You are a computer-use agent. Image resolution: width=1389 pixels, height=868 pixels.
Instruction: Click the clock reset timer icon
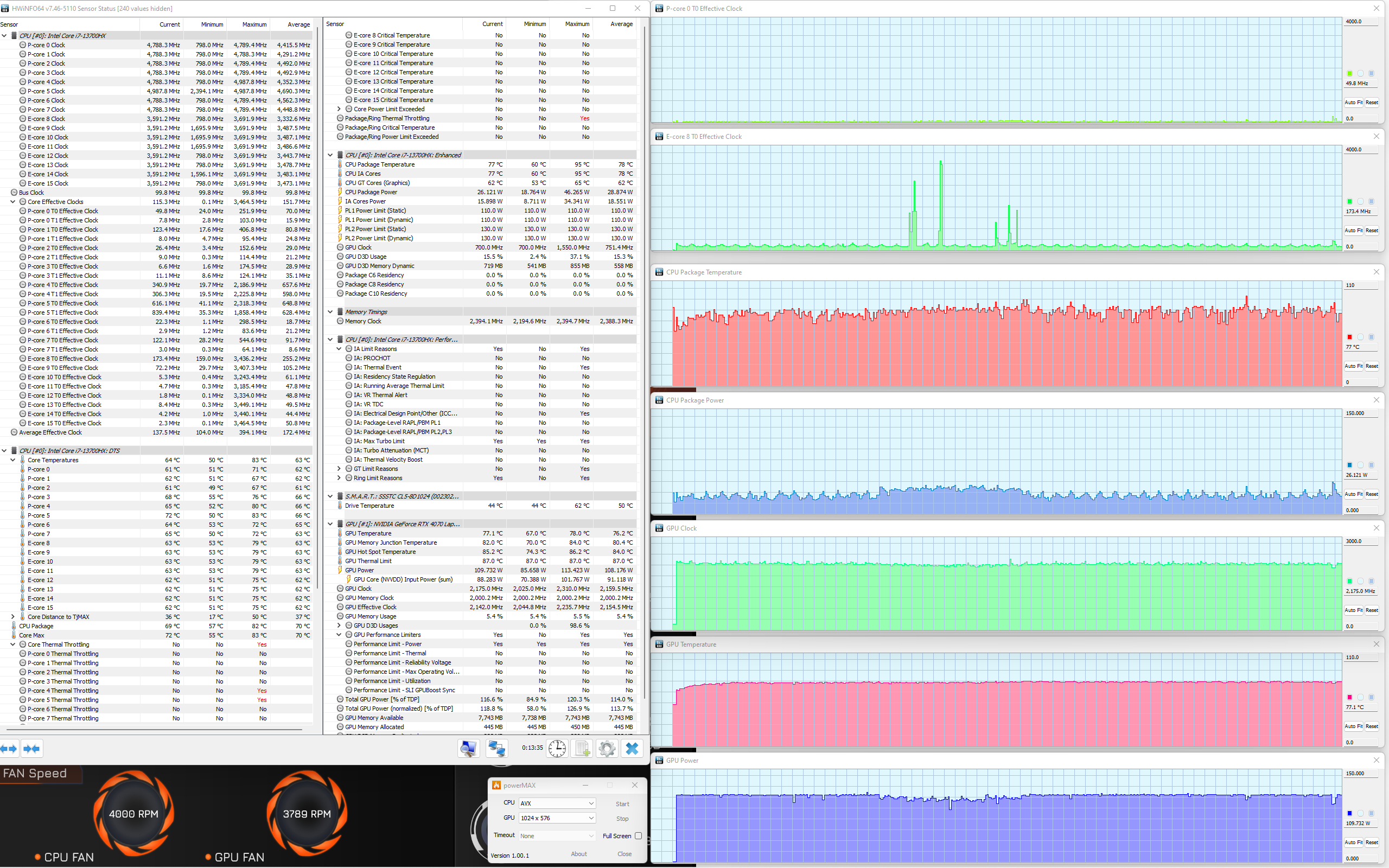(x=557, y=748)
